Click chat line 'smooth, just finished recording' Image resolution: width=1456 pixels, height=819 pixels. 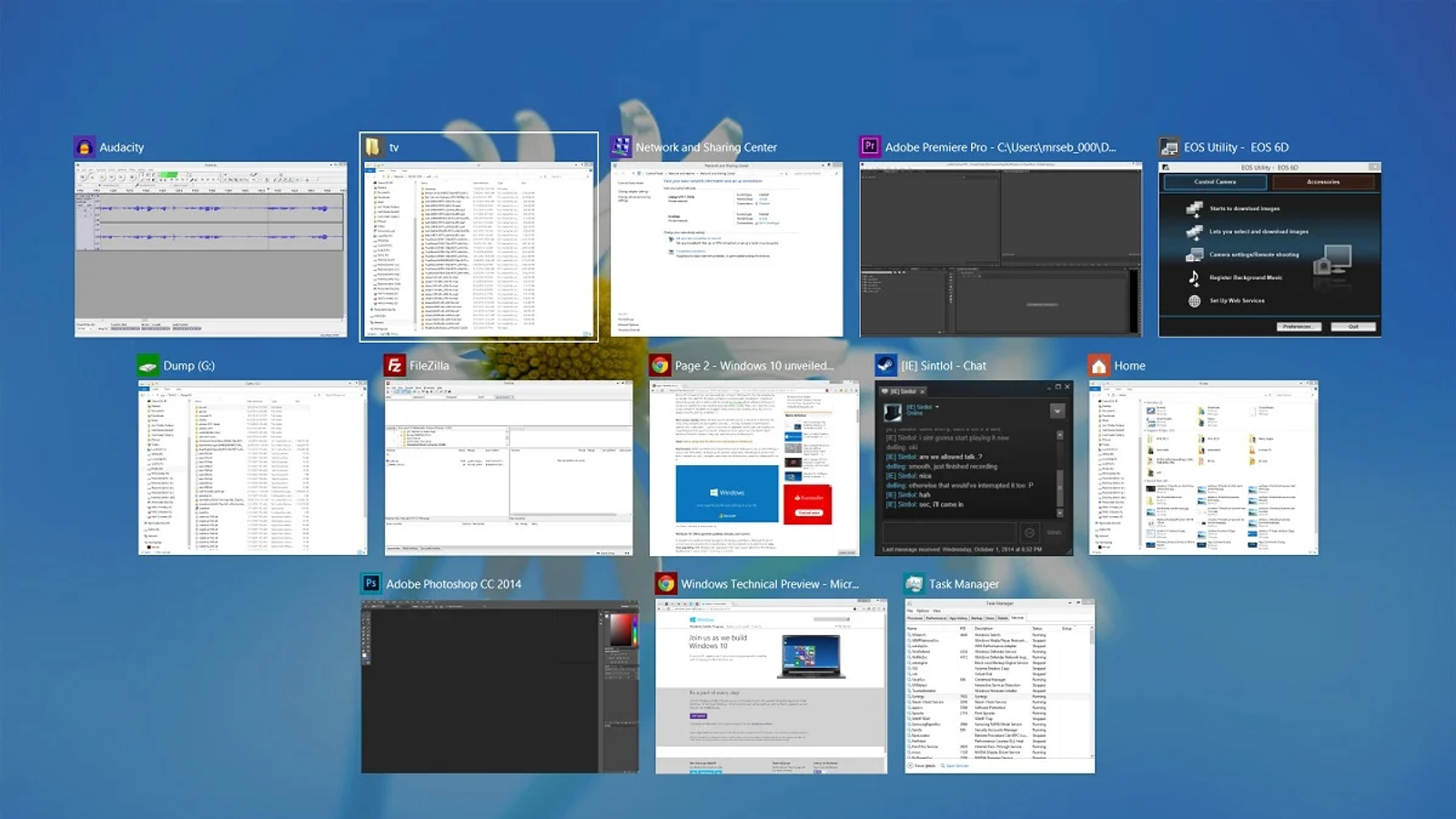(954, 466)
